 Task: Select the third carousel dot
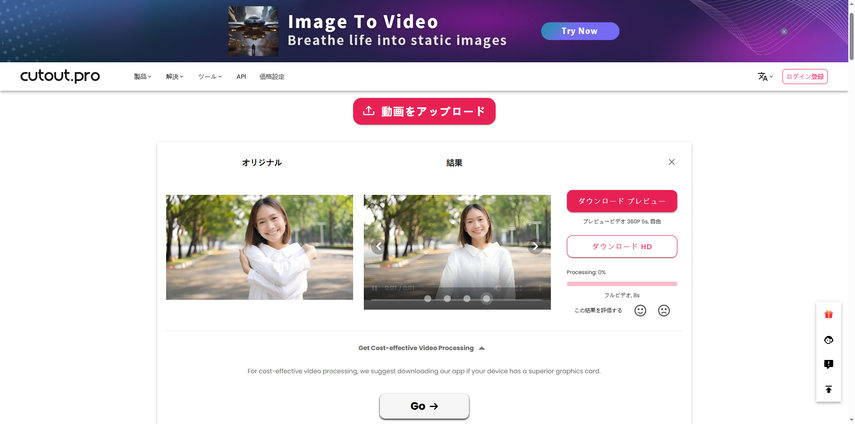(x=467, y=299)
